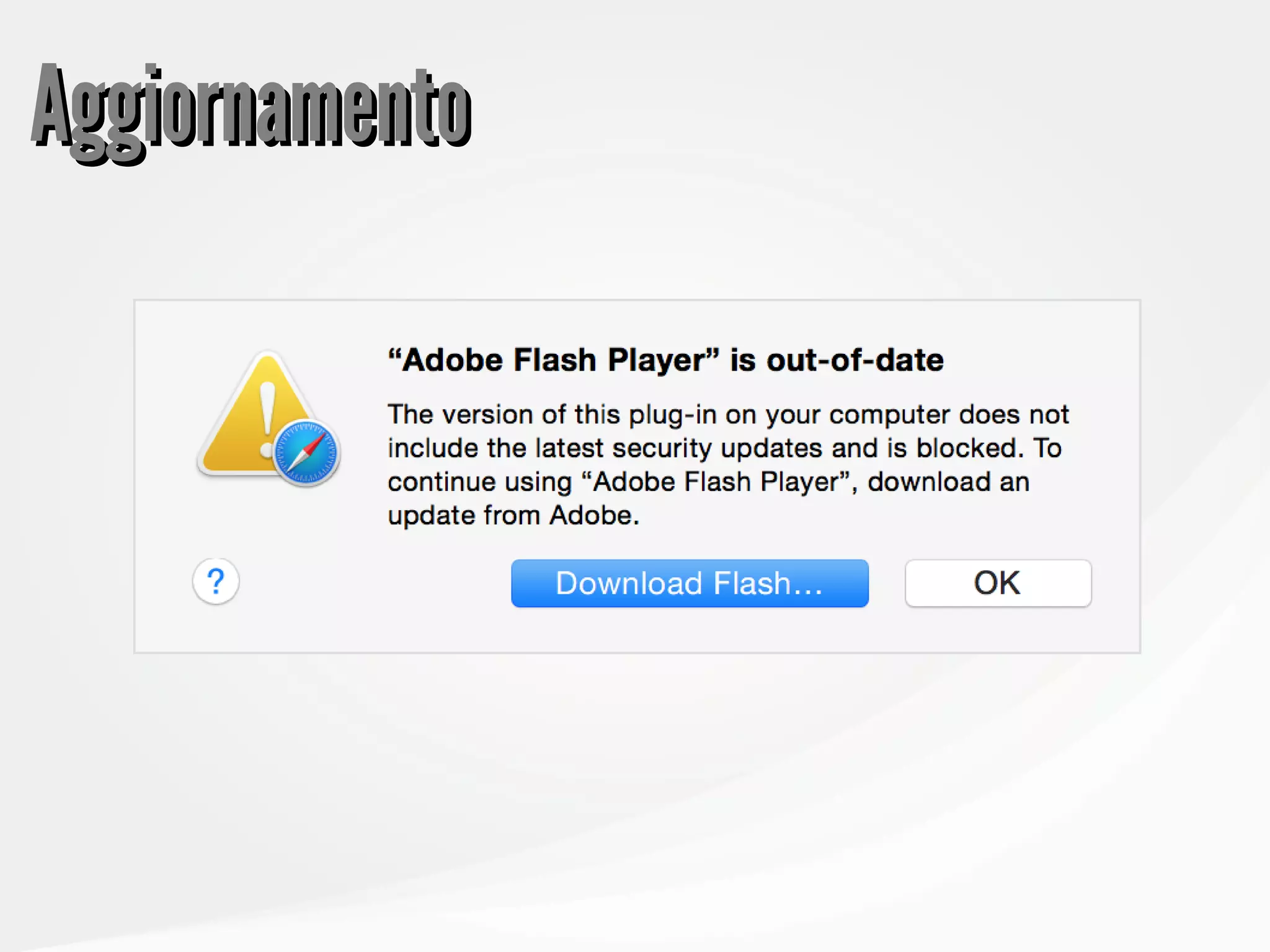Click empty dialog space between help and Download buttons
1270x952 pixels.
click(372, 583)
